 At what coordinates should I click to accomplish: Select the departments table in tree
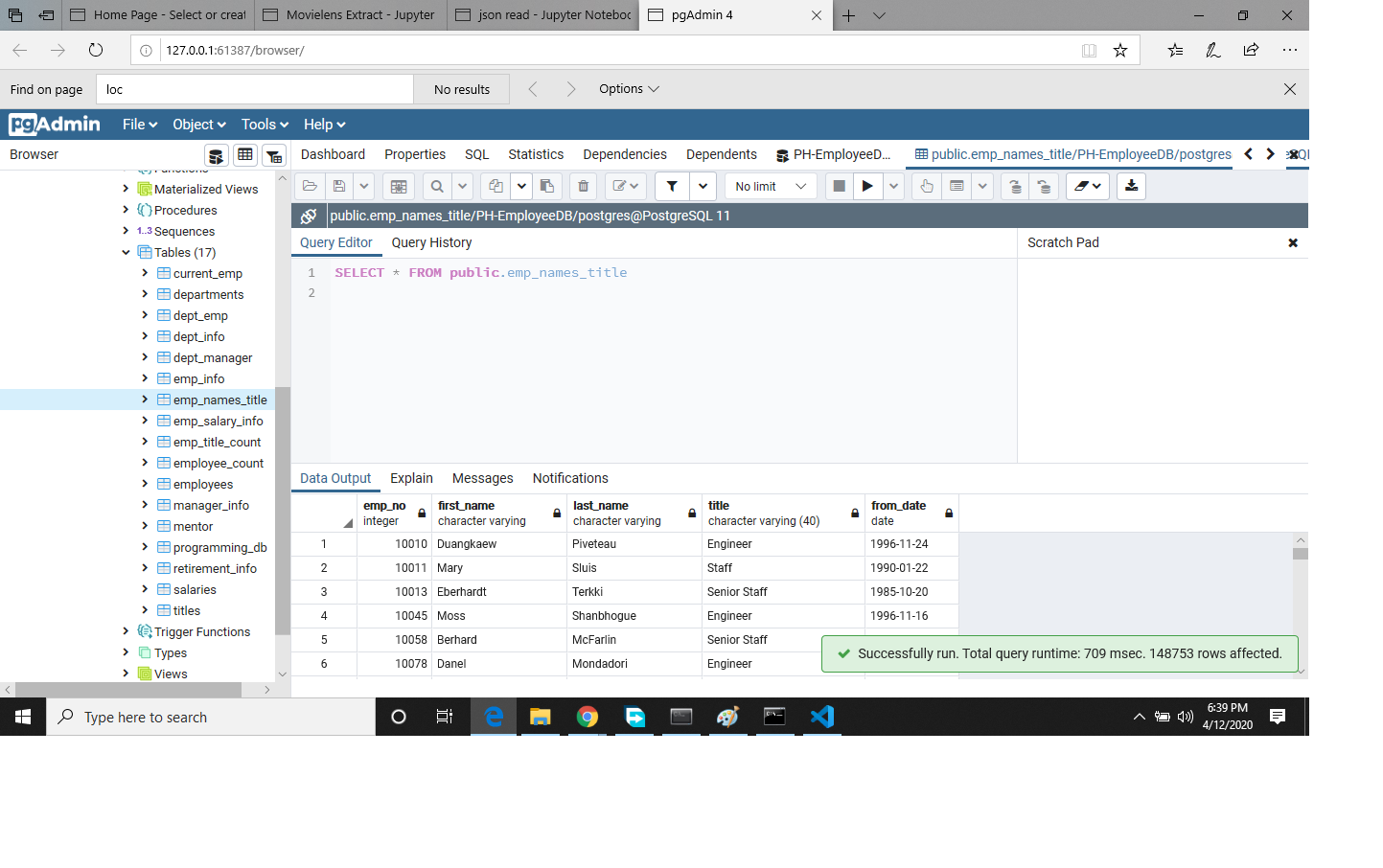pos(208,294)
